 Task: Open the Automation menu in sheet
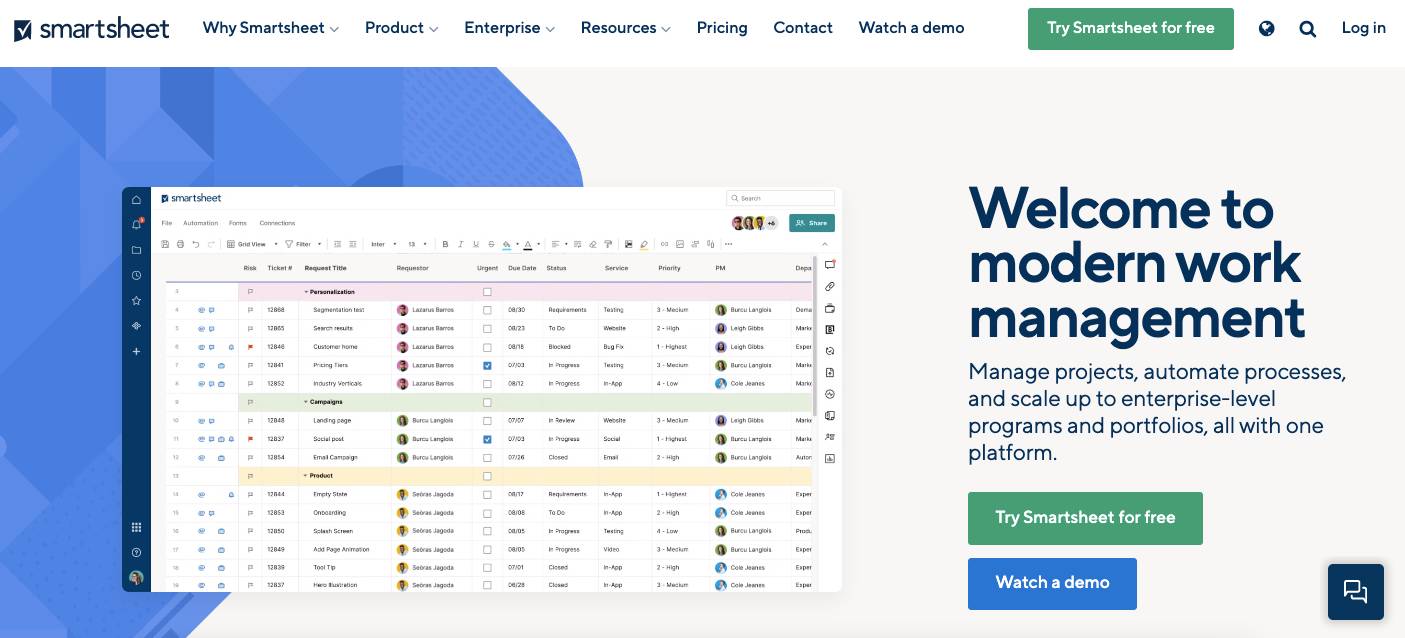coord(201,223)
